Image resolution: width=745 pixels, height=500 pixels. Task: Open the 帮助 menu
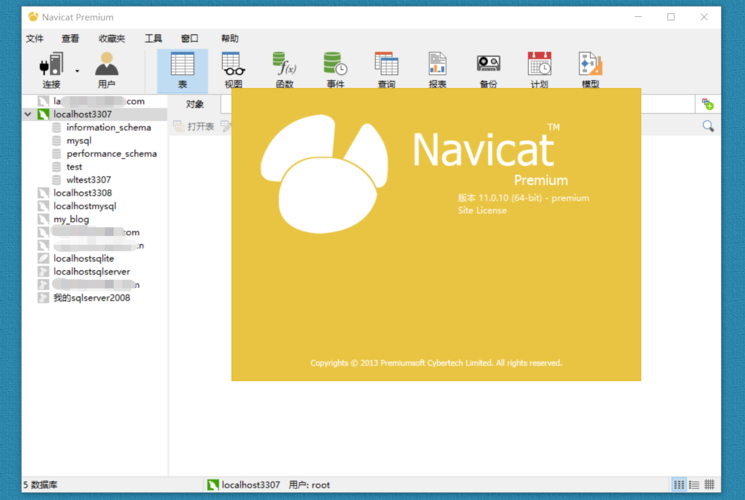point(229,38)
